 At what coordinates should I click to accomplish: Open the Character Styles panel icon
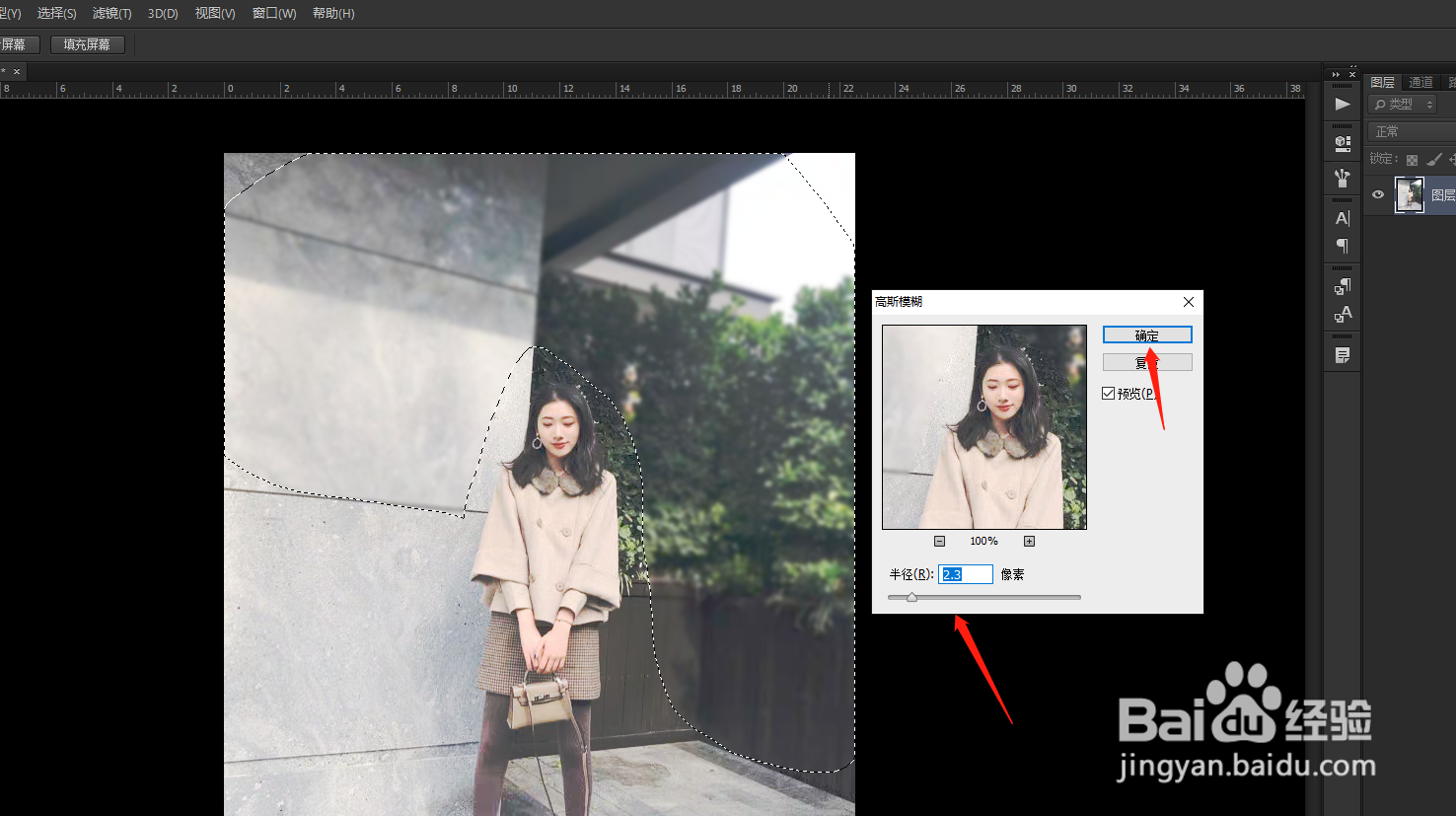(1343, 315)
